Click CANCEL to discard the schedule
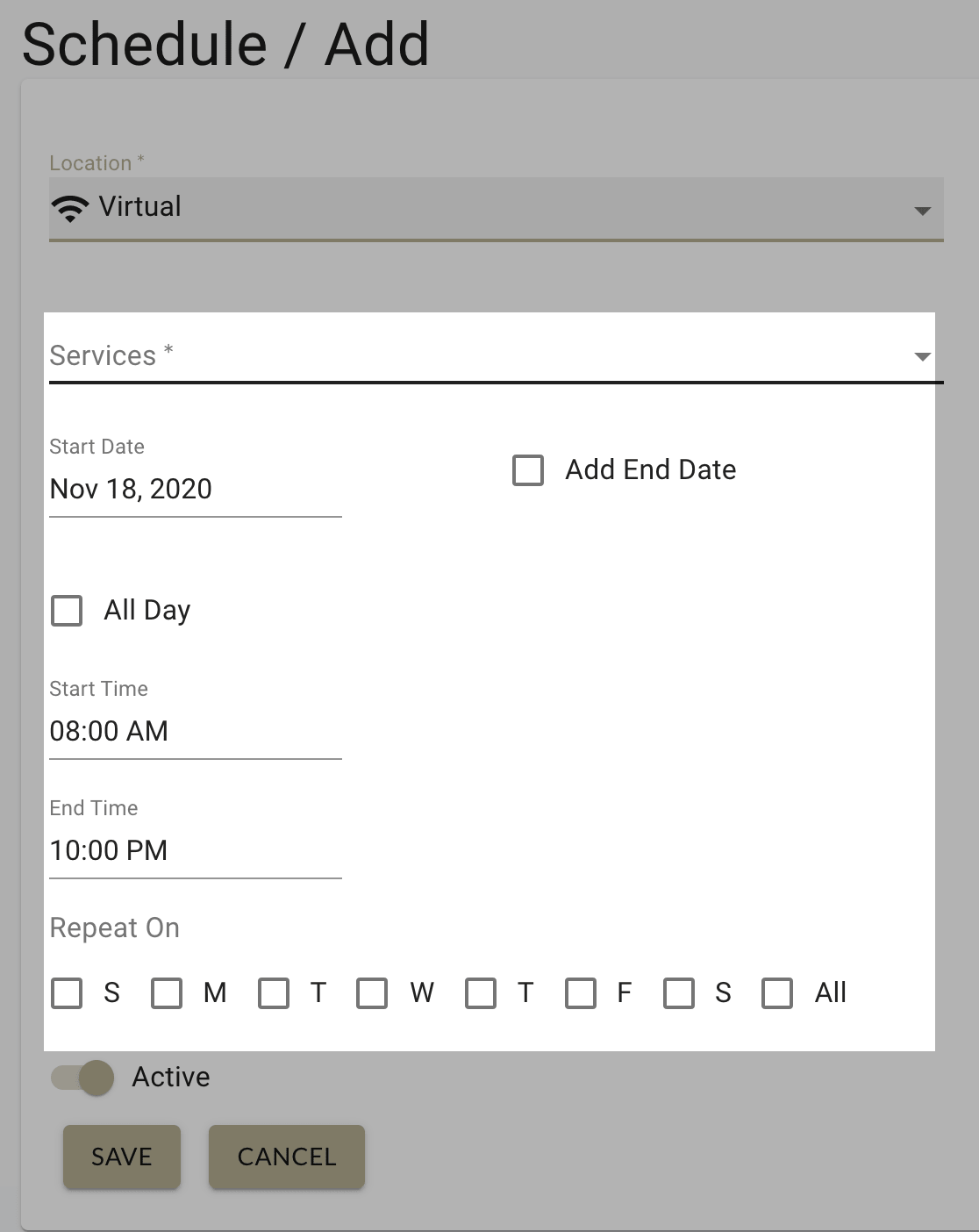The height and width of the screenshot is (1232, 979). (286, 1157)
